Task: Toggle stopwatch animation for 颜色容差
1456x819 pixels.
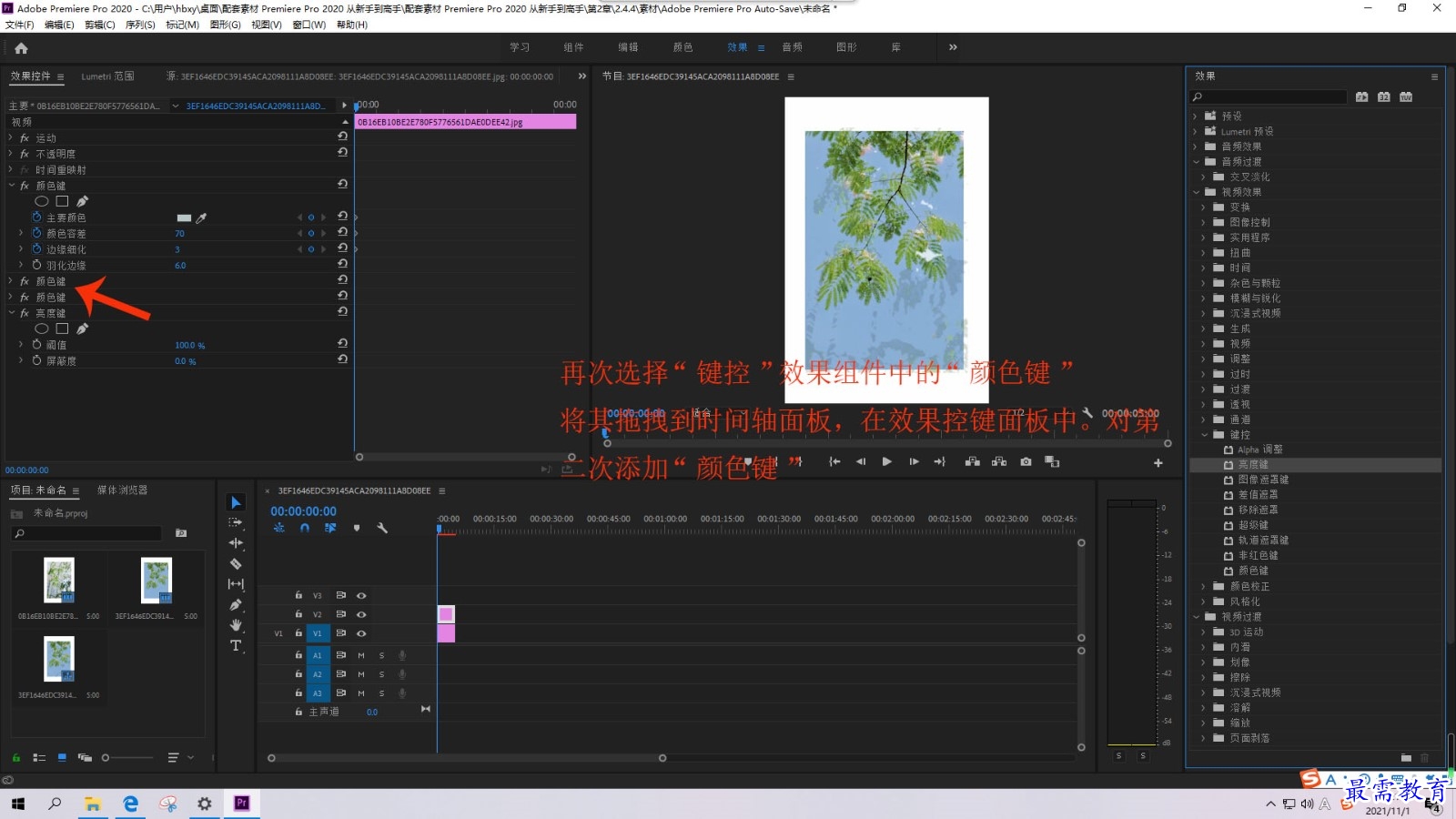Action: point(37,234)
